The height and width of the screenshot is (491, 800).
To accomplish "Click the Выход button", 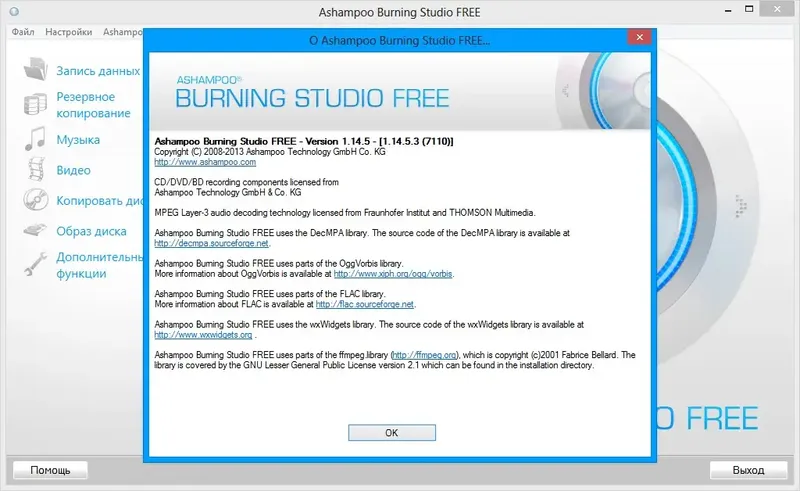I will (748, 470).
